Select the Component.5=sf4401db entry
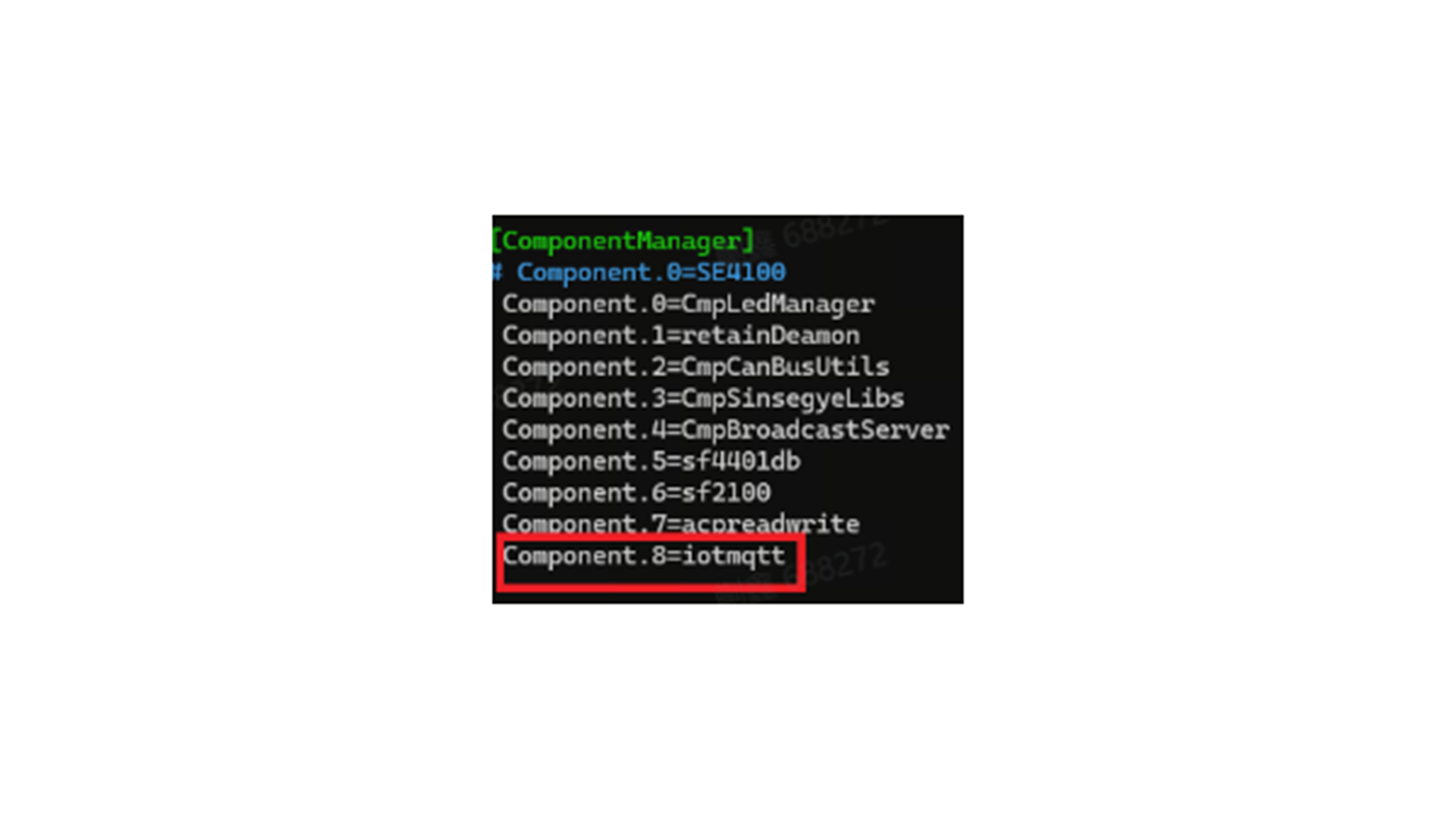This screenshot has width=1456, height=819. point(651,461)
